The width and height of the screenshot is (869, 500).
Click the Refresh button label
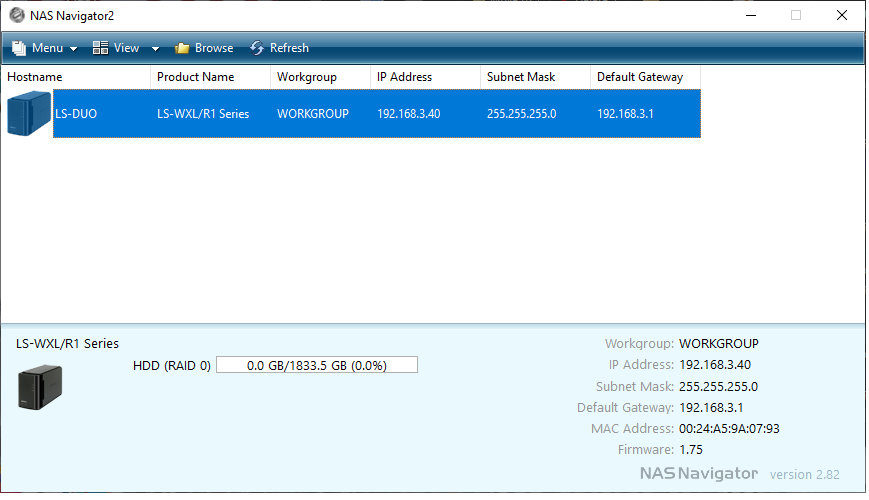[289, 48]
